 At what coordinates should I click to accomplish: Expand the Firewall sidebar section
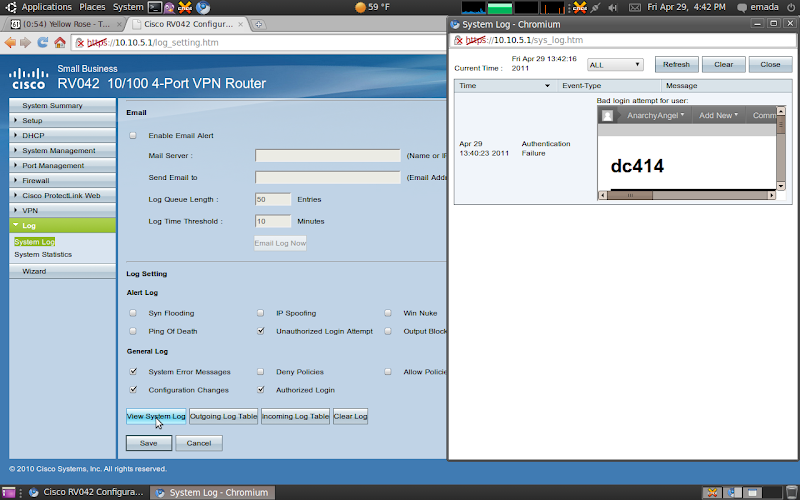(x=62, y=181)
